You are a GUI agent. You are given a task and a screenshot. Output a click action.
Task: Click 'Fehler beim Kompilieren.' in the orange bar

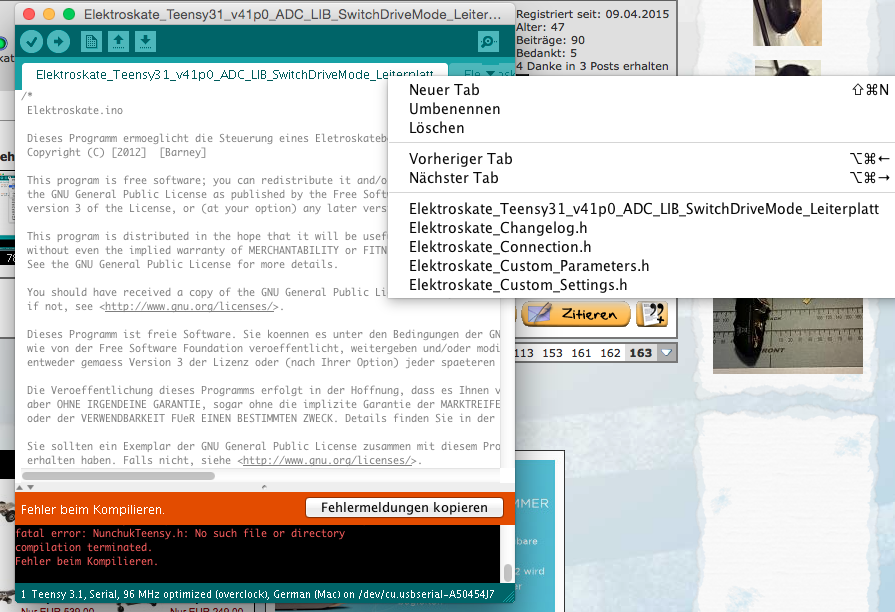(x=92, y=509)
